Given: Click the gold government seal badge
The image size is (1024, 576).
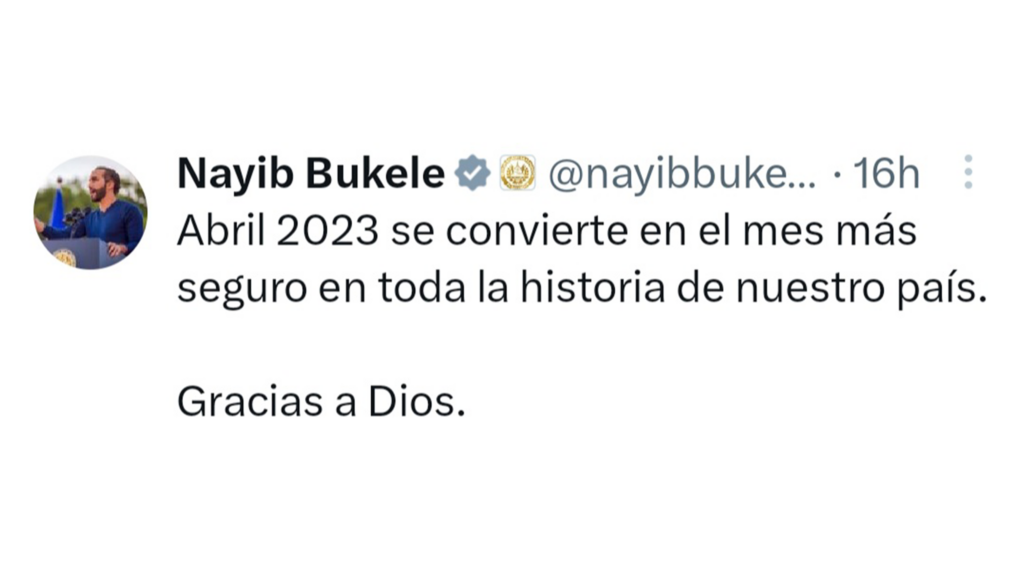Looking at the screenshot, I should (517, 173).
